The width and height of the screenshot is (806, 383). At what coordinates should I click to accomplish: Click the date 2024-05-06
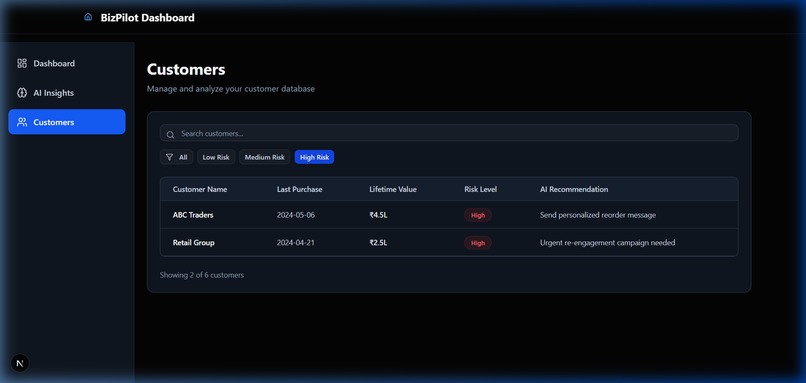coord(296,215)
